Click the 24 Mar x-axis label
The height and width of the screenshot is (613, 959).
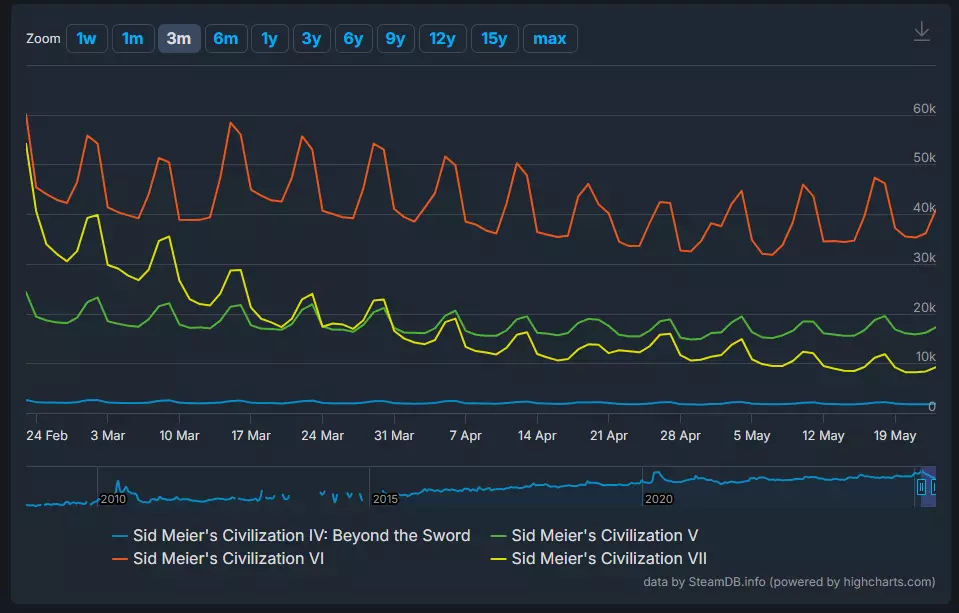(x=322, y=436)
